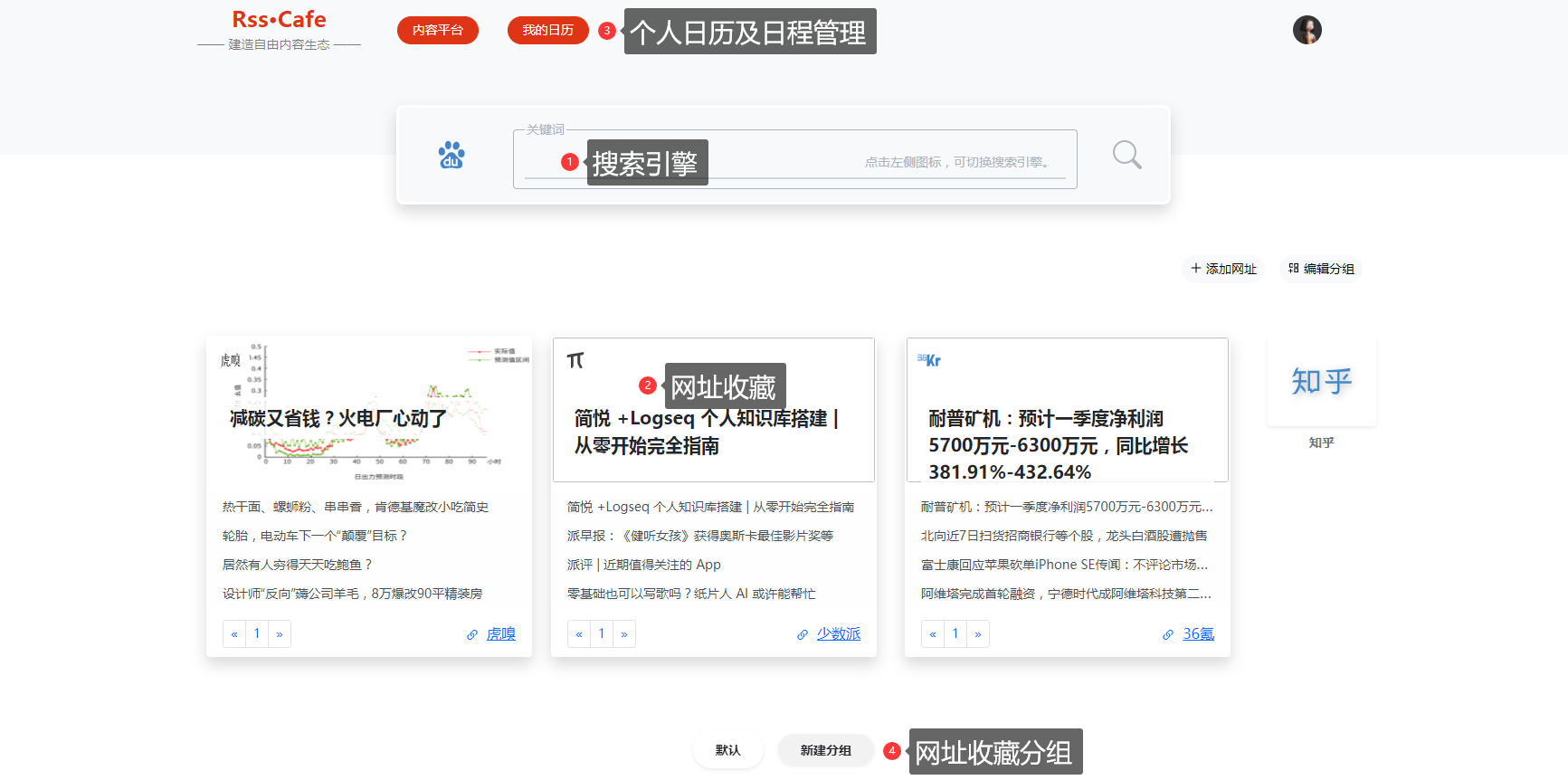Open the 少数派 source link

(x=839, y=634)
